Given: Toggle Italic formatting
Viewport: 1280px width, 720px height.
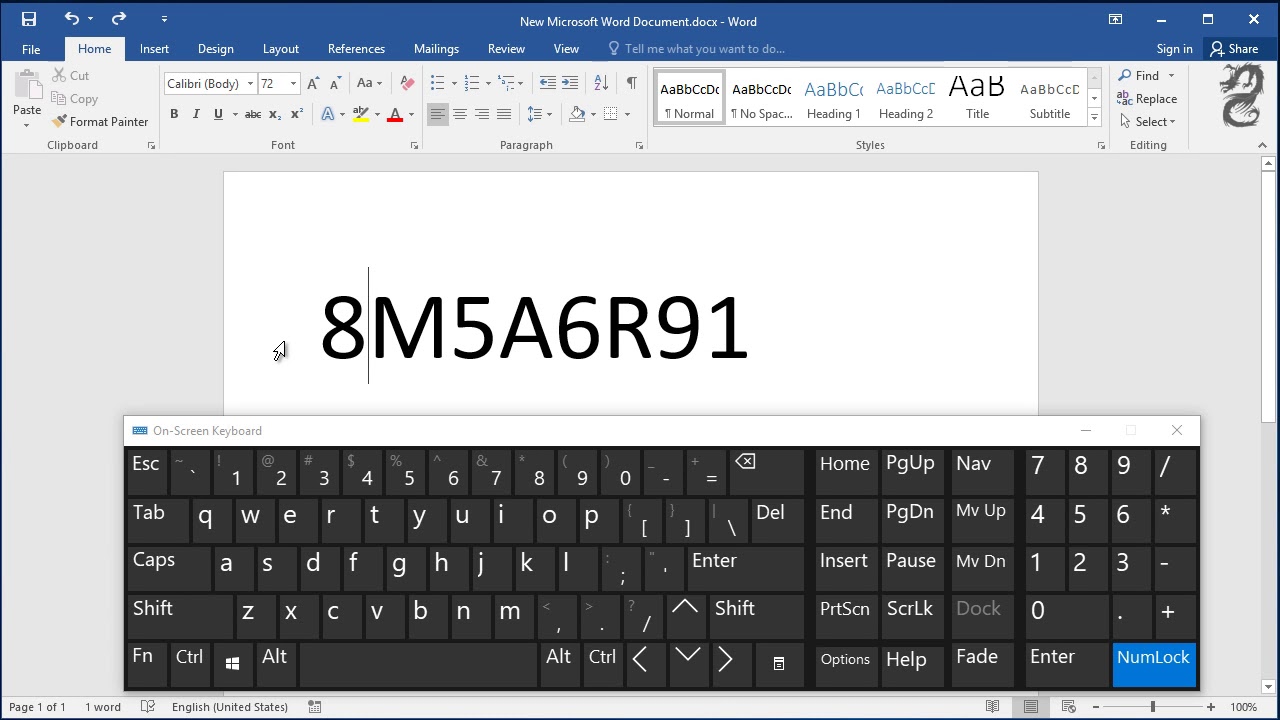Looking at the screenshot, I should tap(196, 114).
